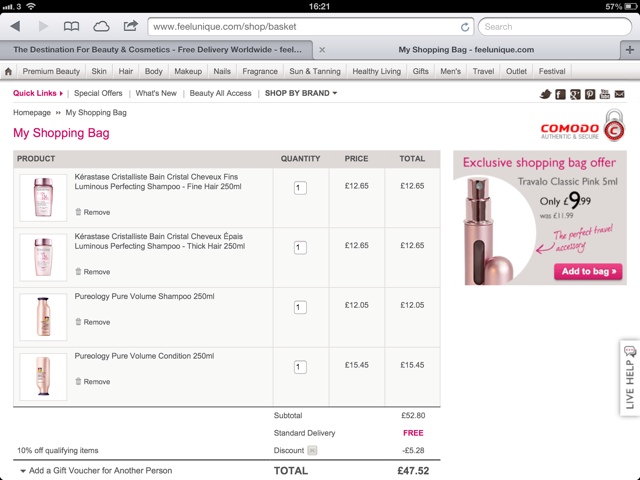Open the Nails category menu
The height and width of the screenshot is (480, 640).
click(222, 71)
